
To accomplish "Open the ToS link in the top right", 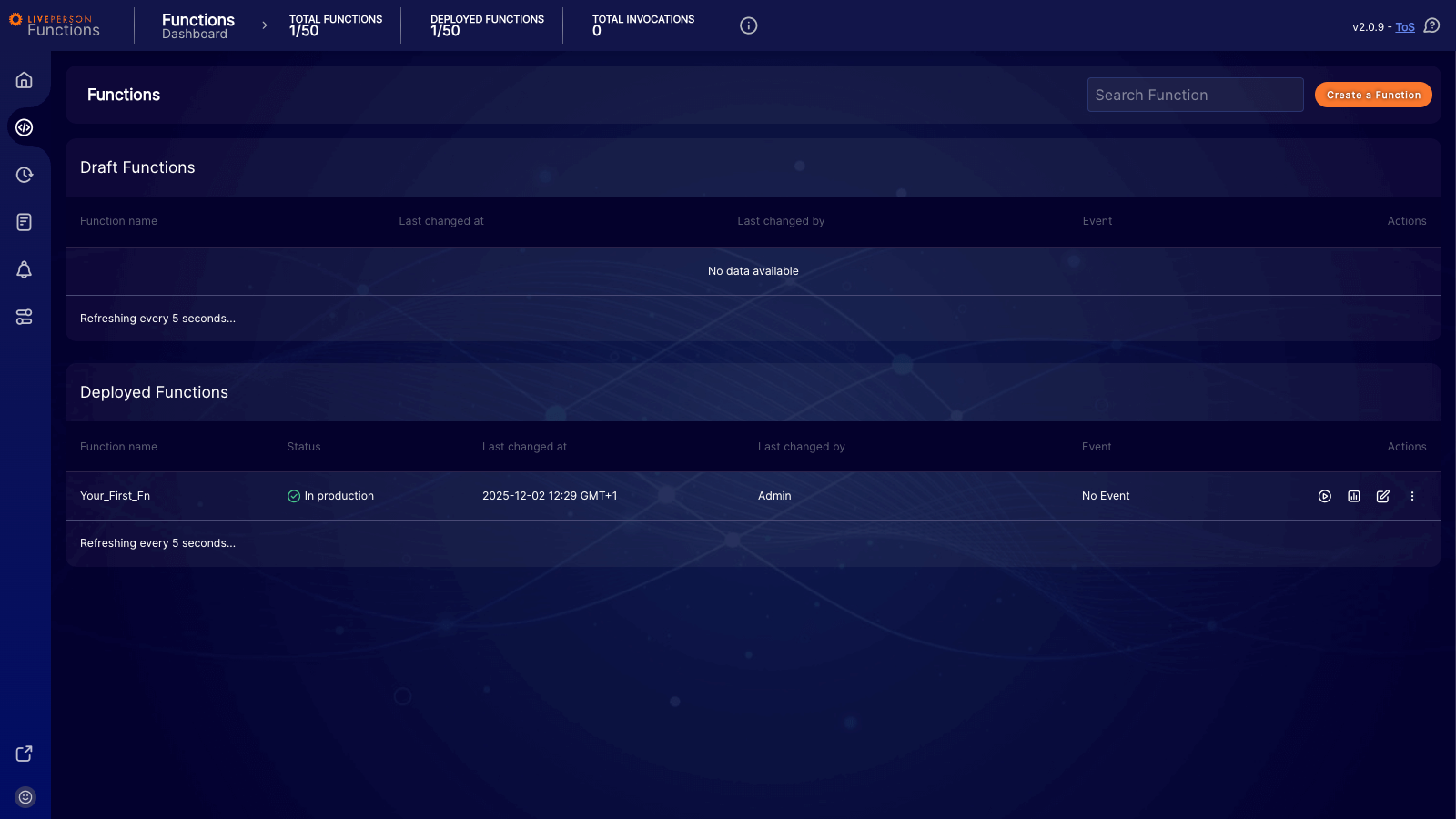I will pyautogui.click(x=1405, y=26).
